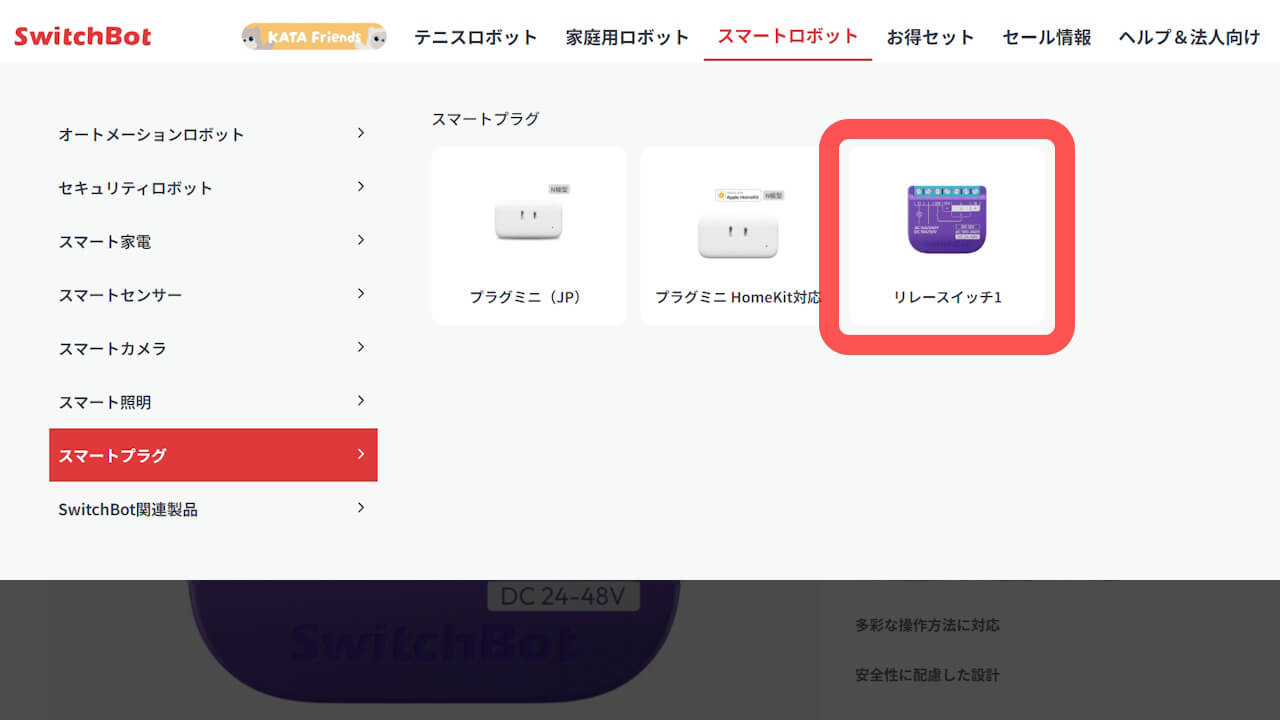
Task: Open the ヘルプ＆法人向け menu
Action: [x=1190, y=37]
